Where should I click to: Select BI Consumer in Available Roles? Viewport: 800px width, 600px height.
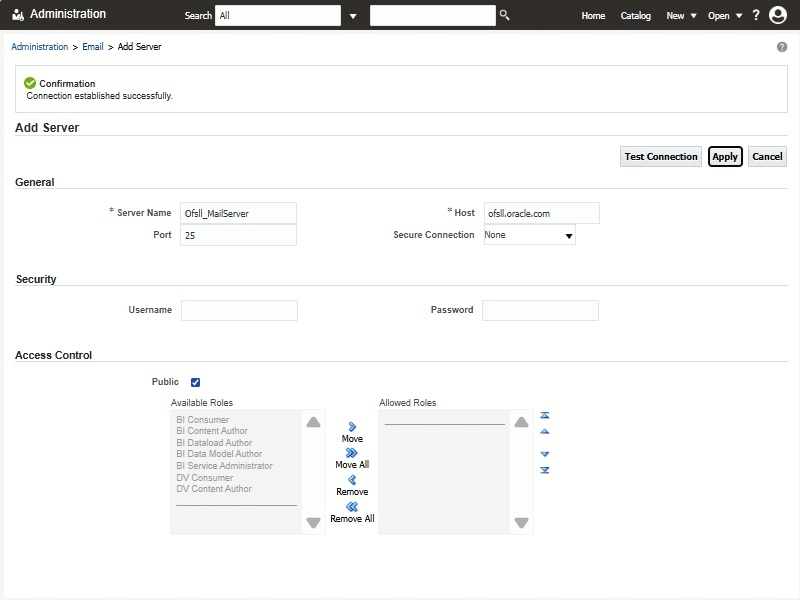pos(203,420)
